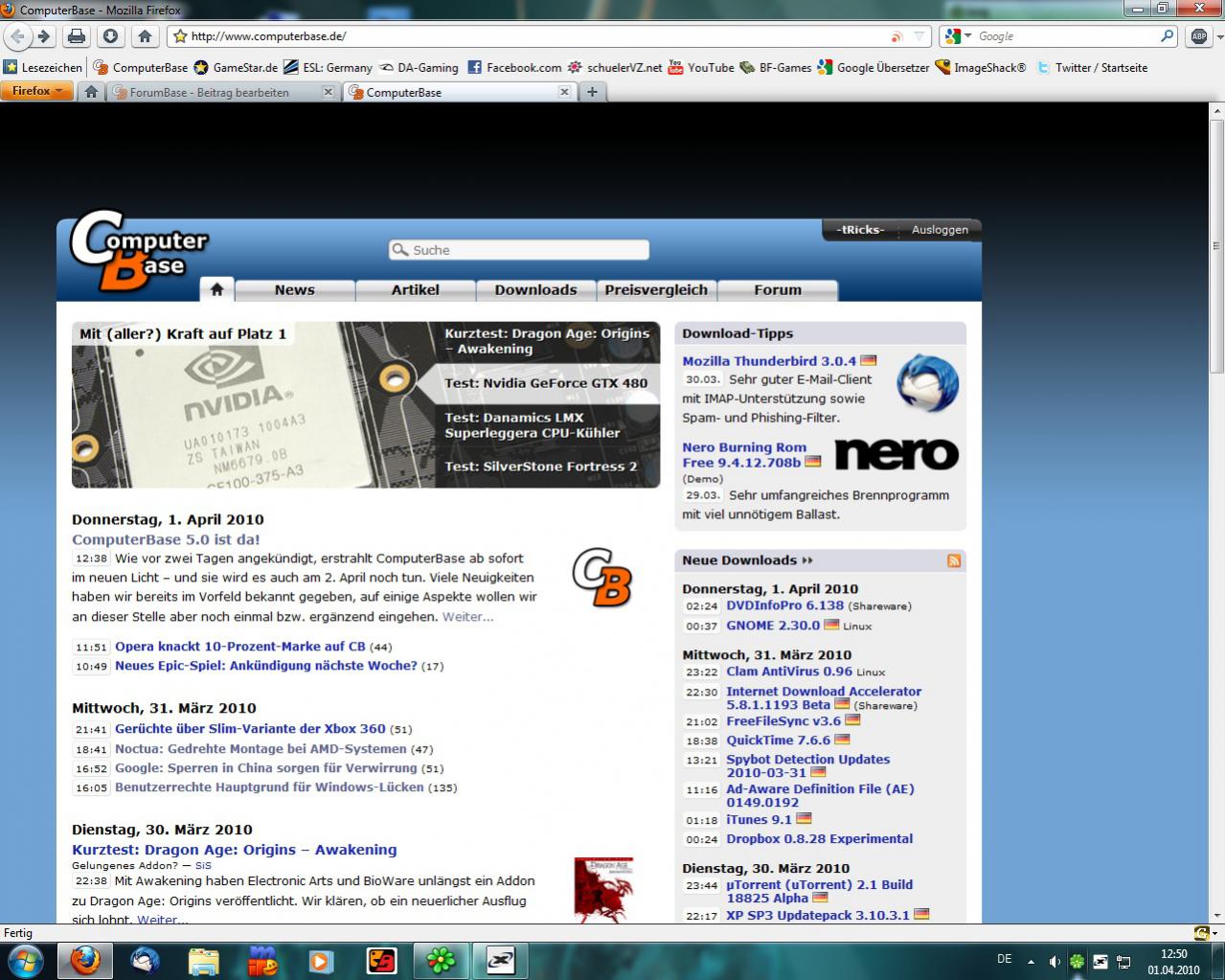Go back with the Firefox back arrow

tap(17, 36)
